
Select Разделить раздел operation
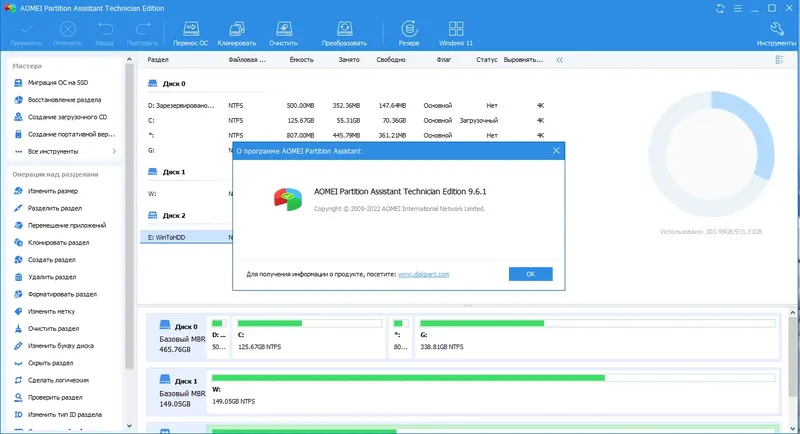(55, 209)
